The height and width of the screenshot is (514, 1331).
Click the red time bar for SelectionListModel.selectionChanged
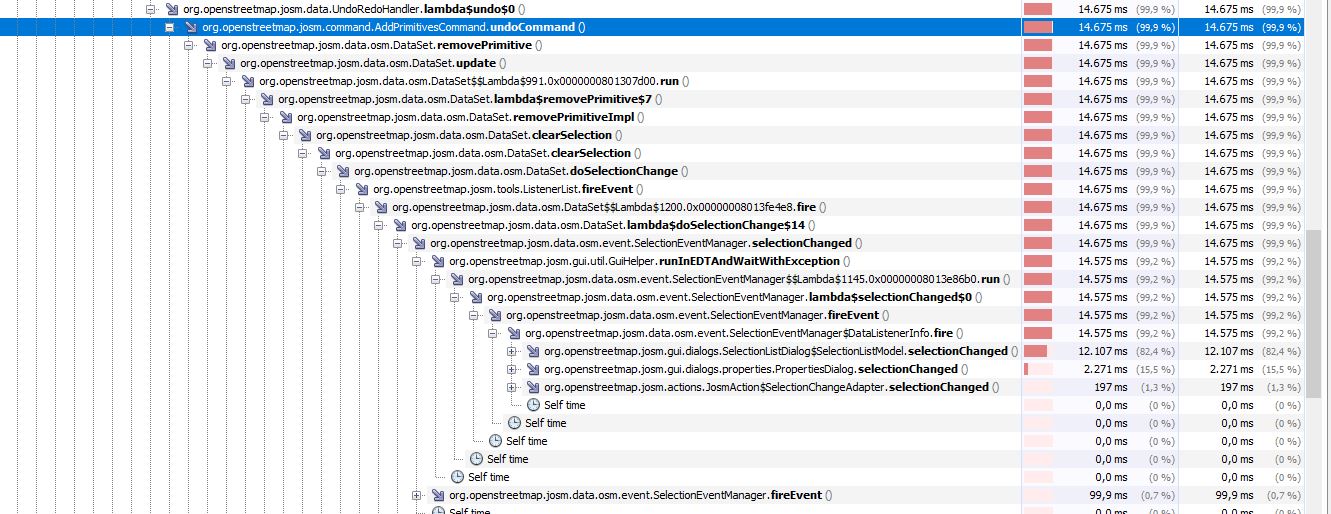click(x=1035, y=351)
